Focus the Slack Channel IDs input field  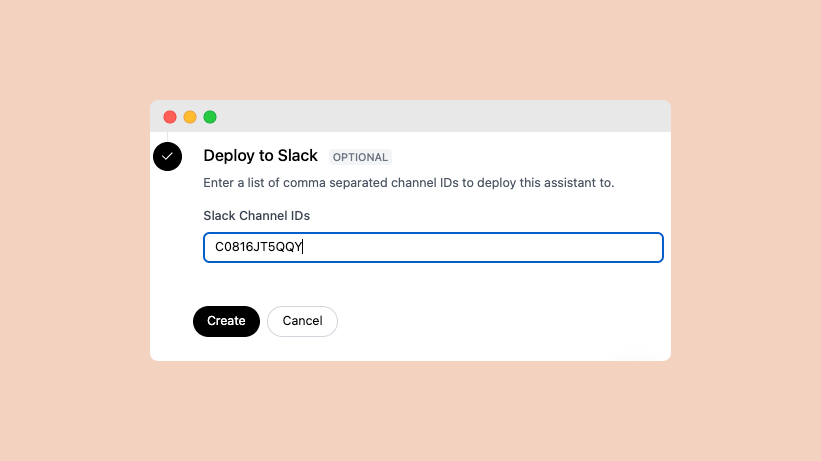click(433, 247)
